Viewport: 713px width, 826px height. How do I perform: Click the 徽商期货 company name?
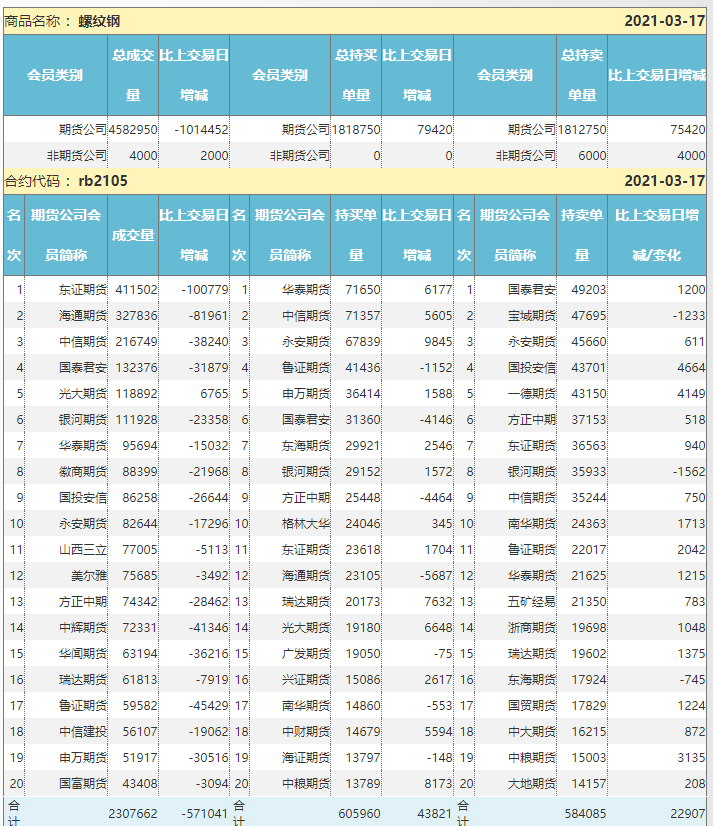82,471
